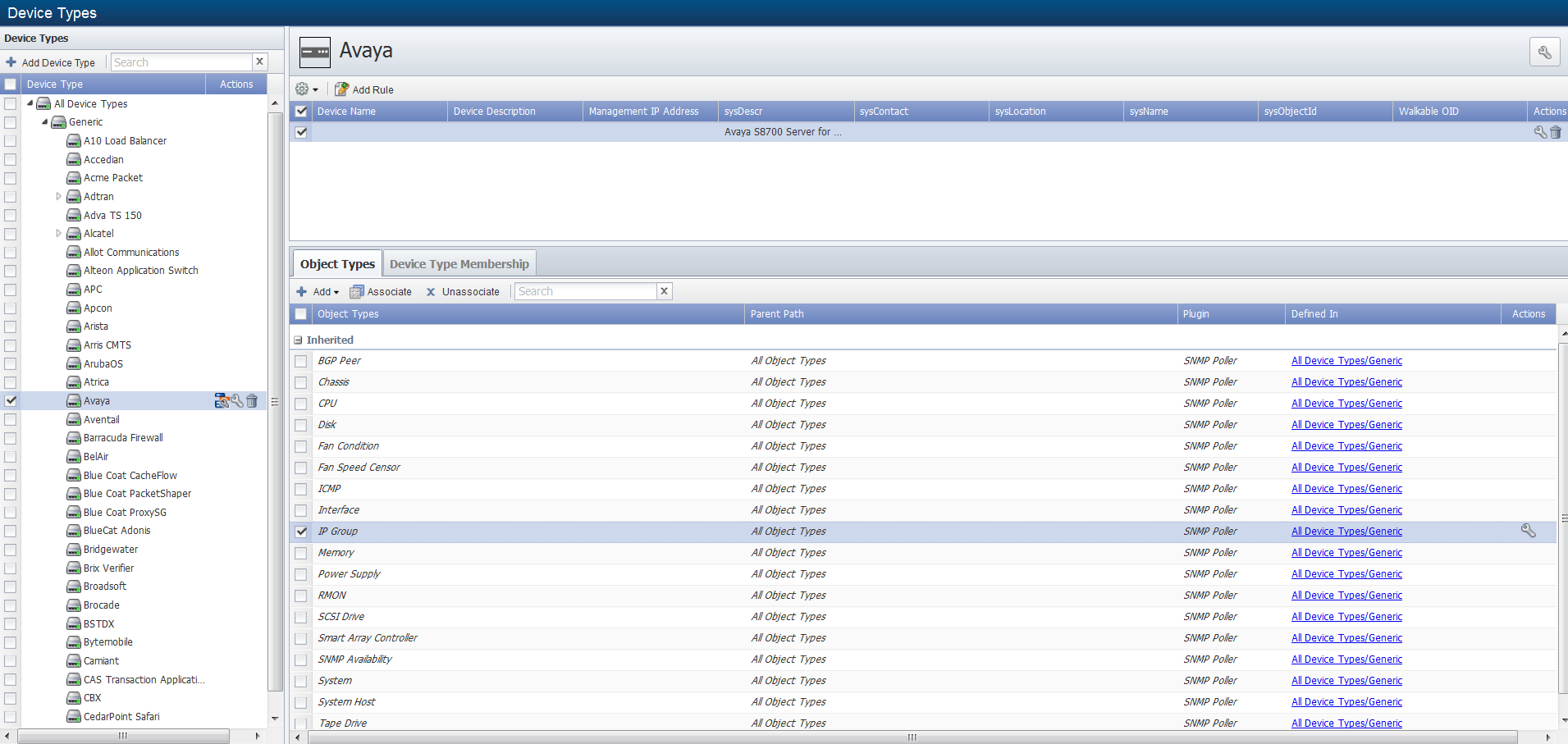Open the Add dropdown in object types toolbar
The image size is (1568, 744).
(318, 291)
